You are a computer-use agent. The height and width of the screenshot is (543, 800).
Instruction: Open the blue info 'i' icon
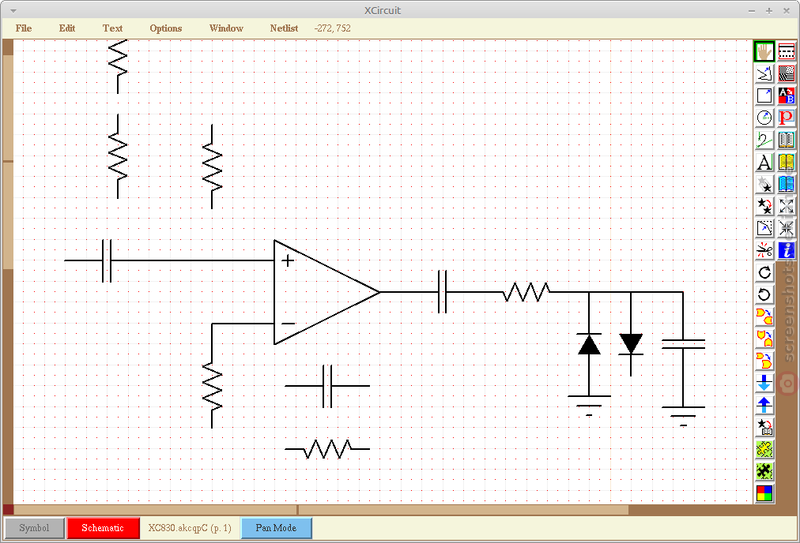tap(787, 250)
